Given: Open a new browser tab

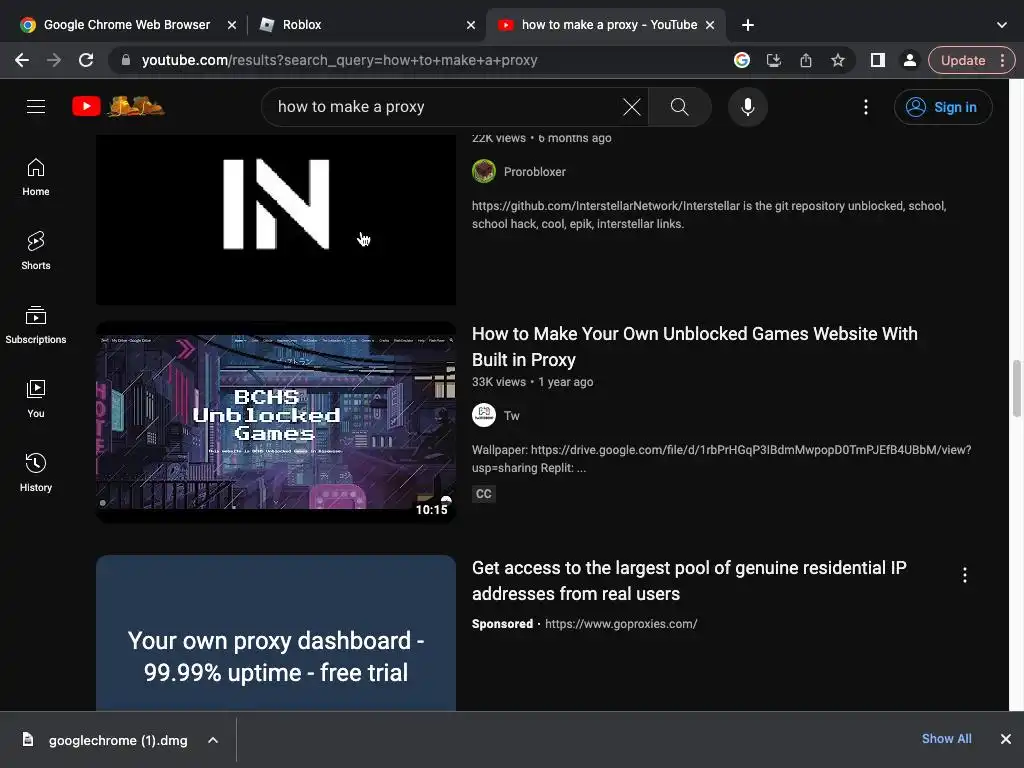Looking at the screenshot, I should (748, 25).
